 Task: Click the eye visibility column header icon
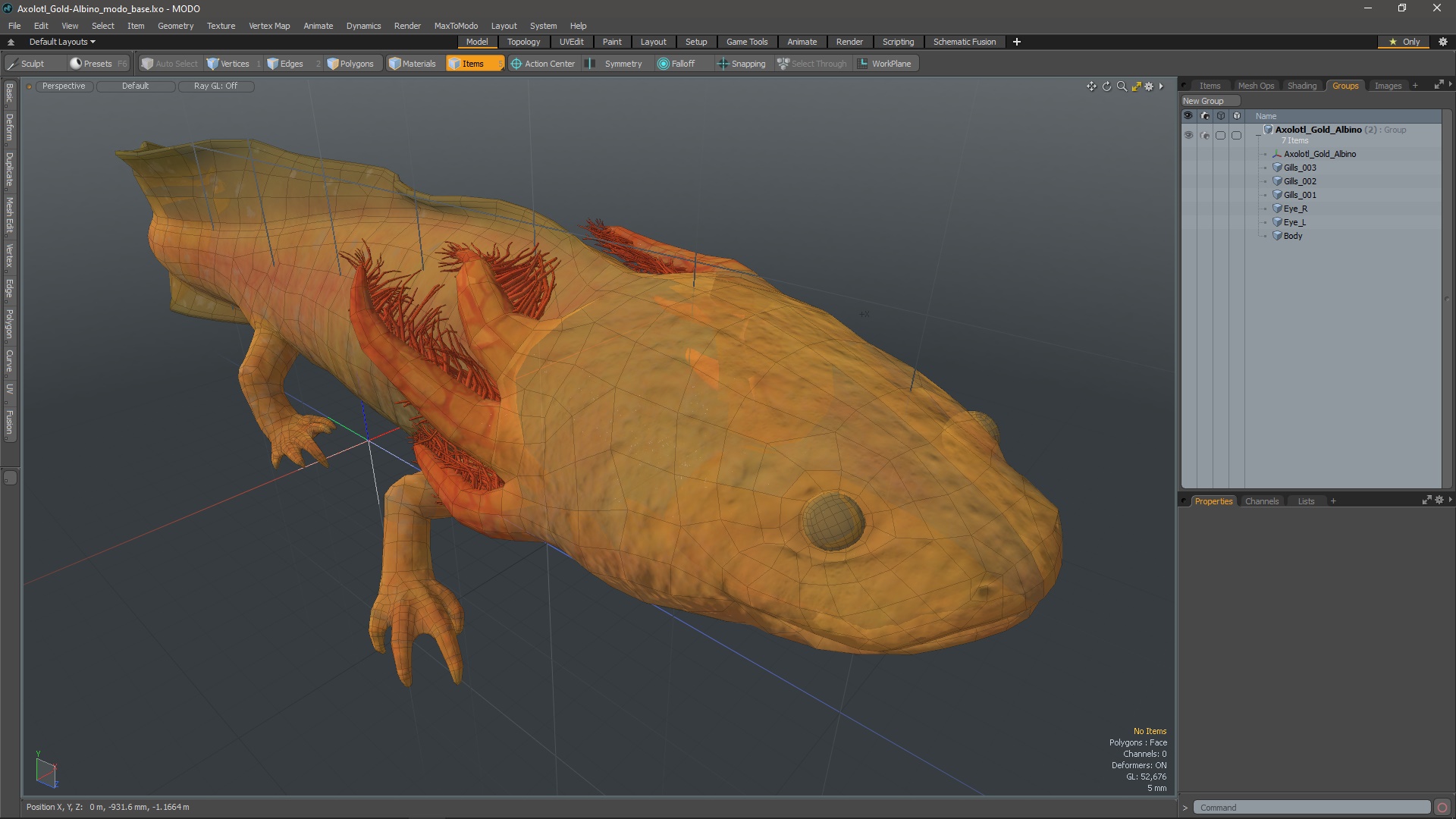click(1188, 116)
